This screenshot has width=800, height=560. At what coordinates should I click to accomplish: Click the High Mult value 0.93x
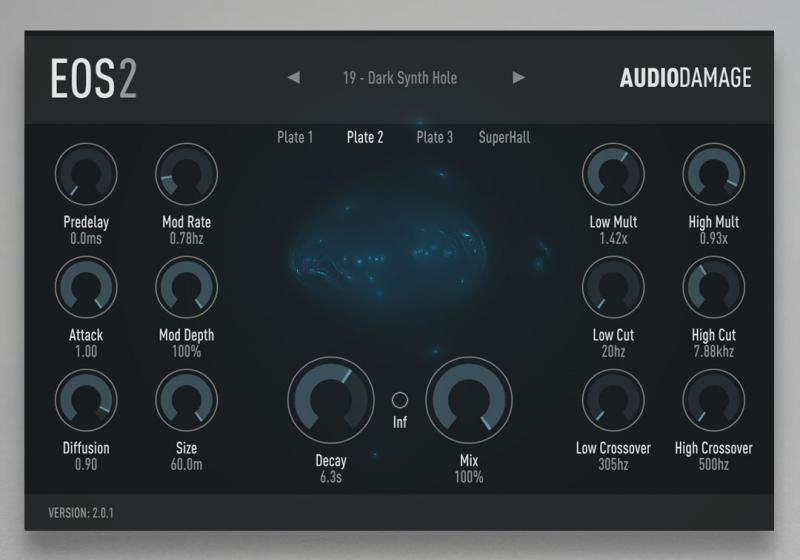click(x=714, y=239)
